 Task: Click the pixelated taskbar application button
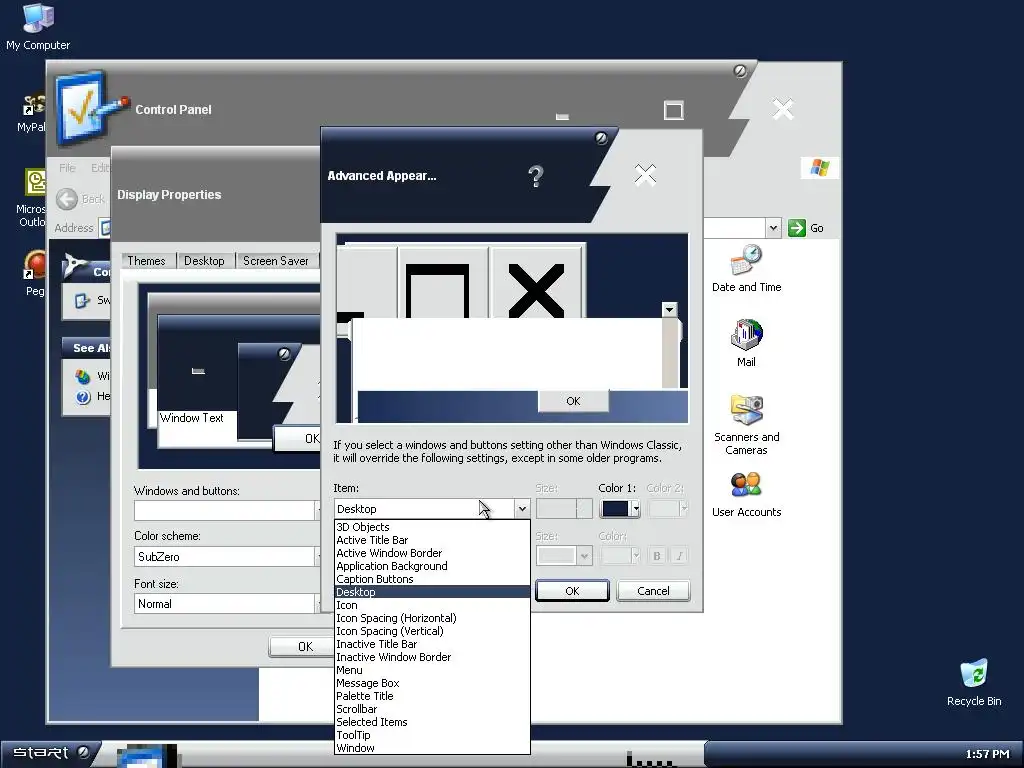click(147, 756)
